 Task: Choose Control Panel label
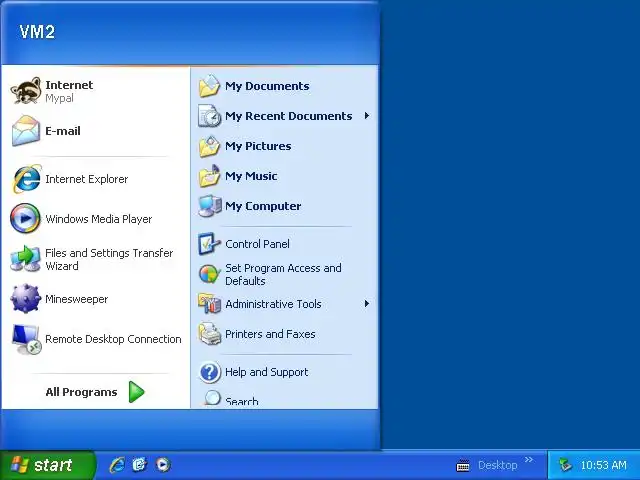(257, 244)
